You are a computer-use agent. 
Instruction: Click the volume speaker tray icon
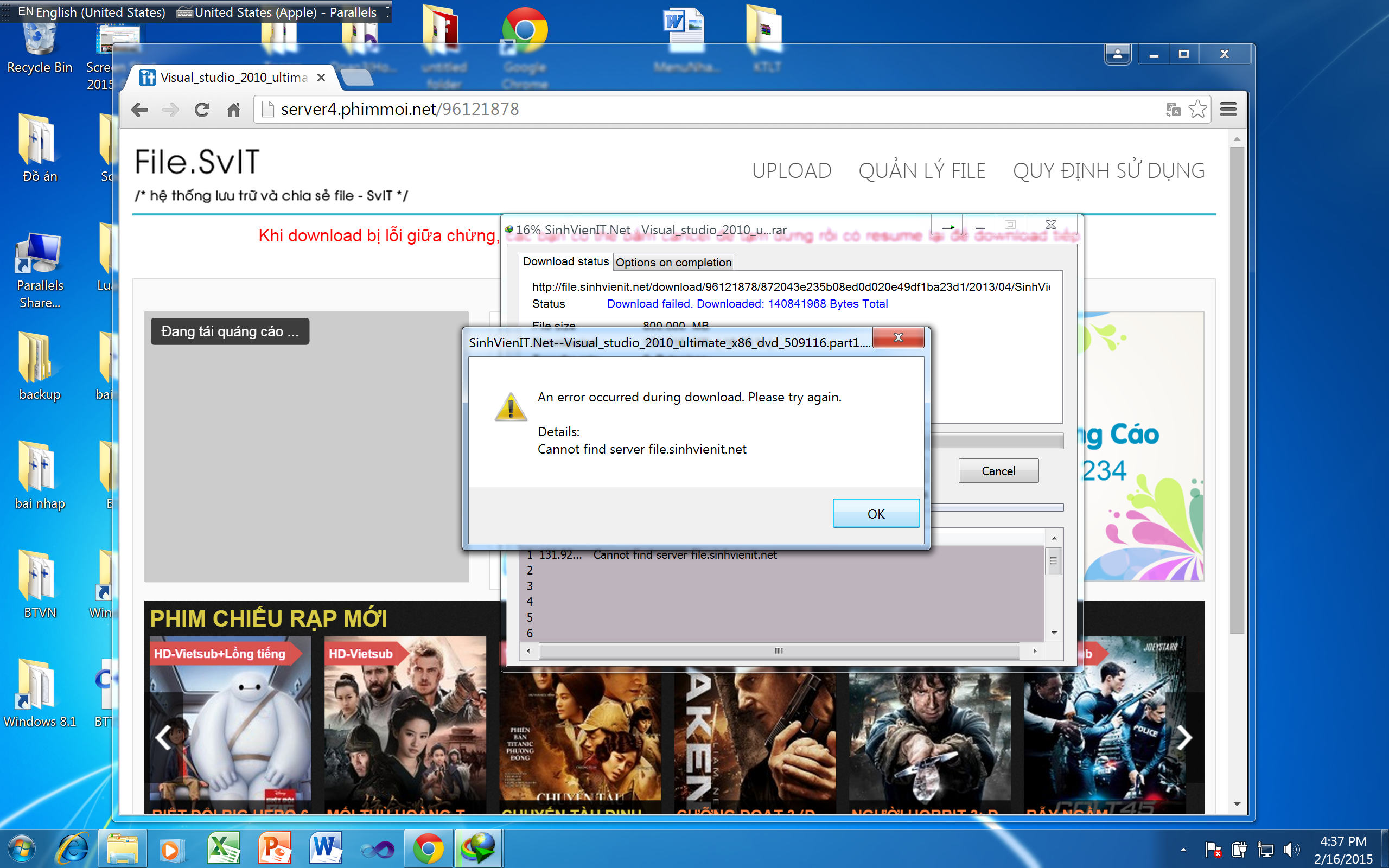pos(1291,850)
